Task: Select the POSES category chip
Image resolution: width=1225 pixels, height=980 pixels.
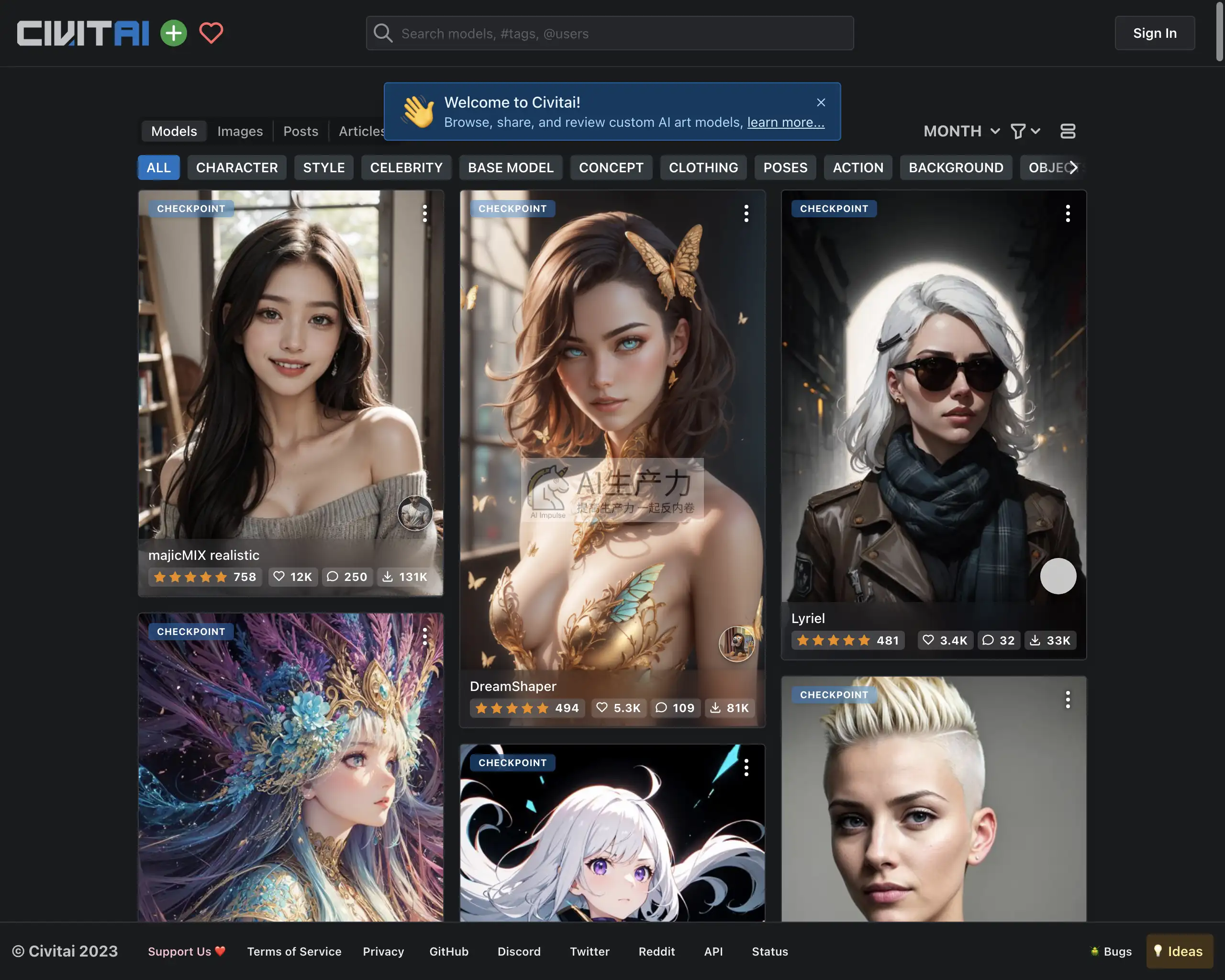Action: click(785, 167)
